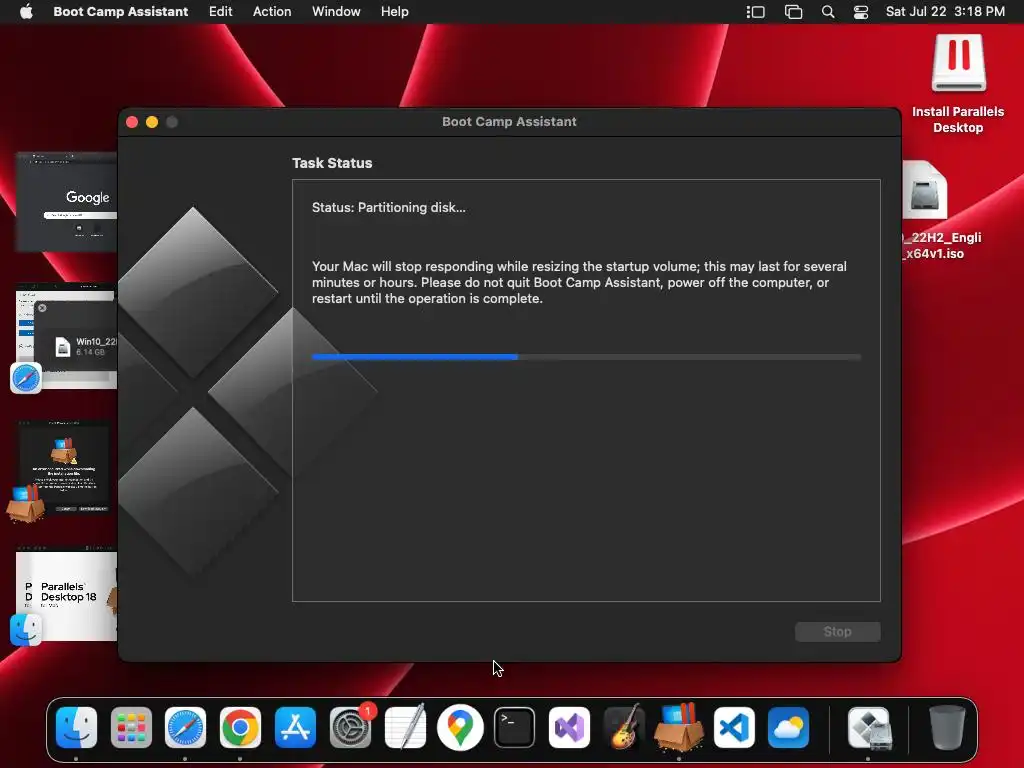Open GarageBand from the Dock
Image resolution: width=1024 pixels, height=768 pixels.
coord(624,726)
